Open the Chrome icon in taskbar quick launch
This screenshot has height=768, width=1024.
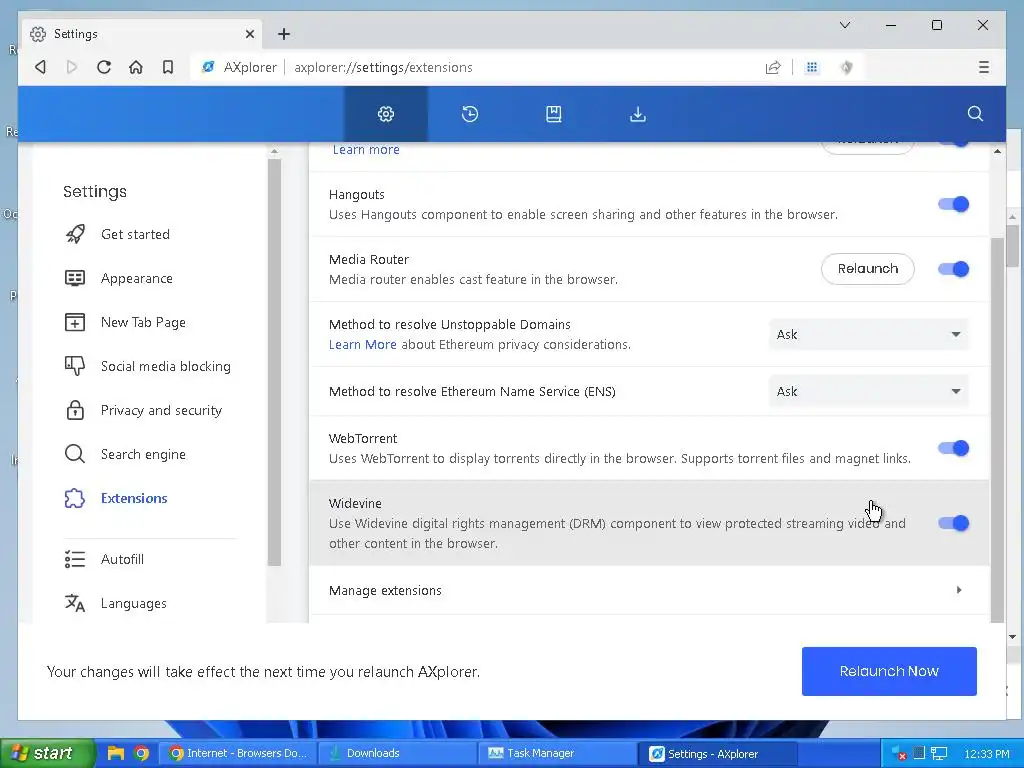pyautogui.click(x=141, y=753)
